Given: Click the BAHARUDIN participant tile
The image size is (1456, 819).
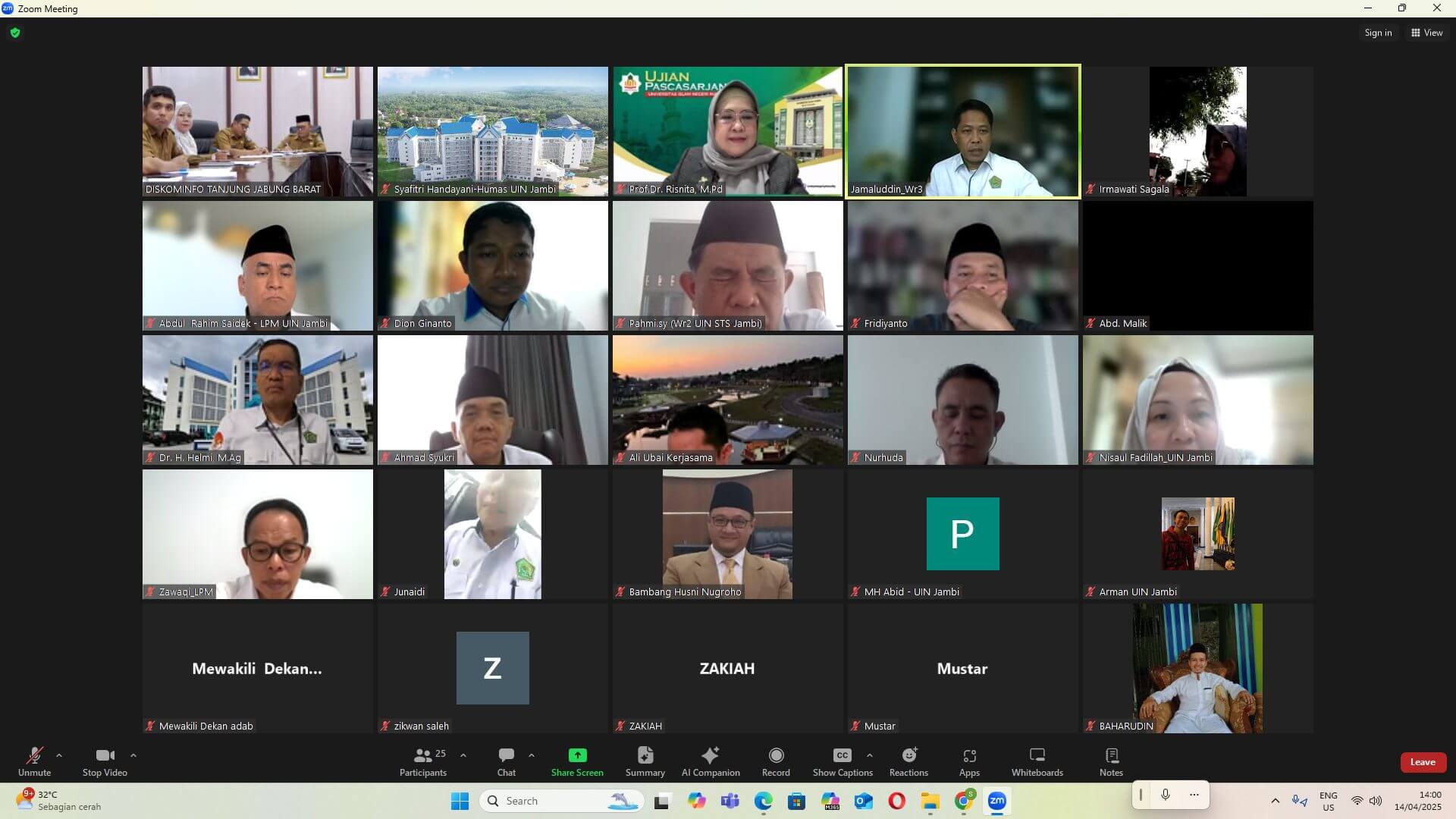Looking at the screenshot, I should [1197, 668].
